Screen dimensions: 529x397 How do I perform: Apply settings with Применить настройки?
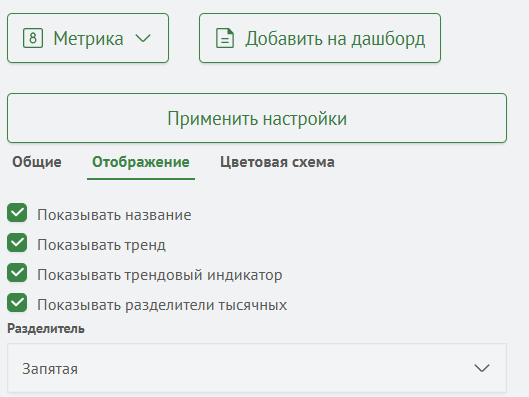(x=257, y=118)
